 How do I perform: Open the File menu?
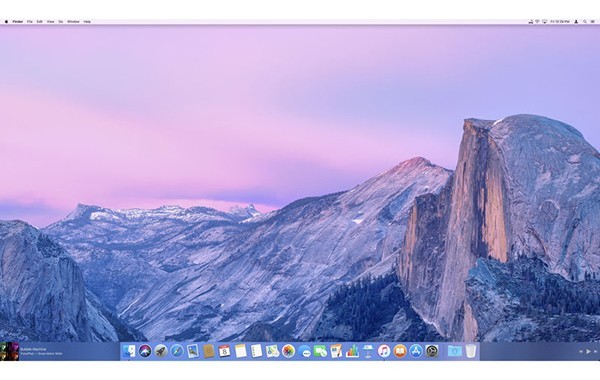pyautogui.click(x=29, y=22)
